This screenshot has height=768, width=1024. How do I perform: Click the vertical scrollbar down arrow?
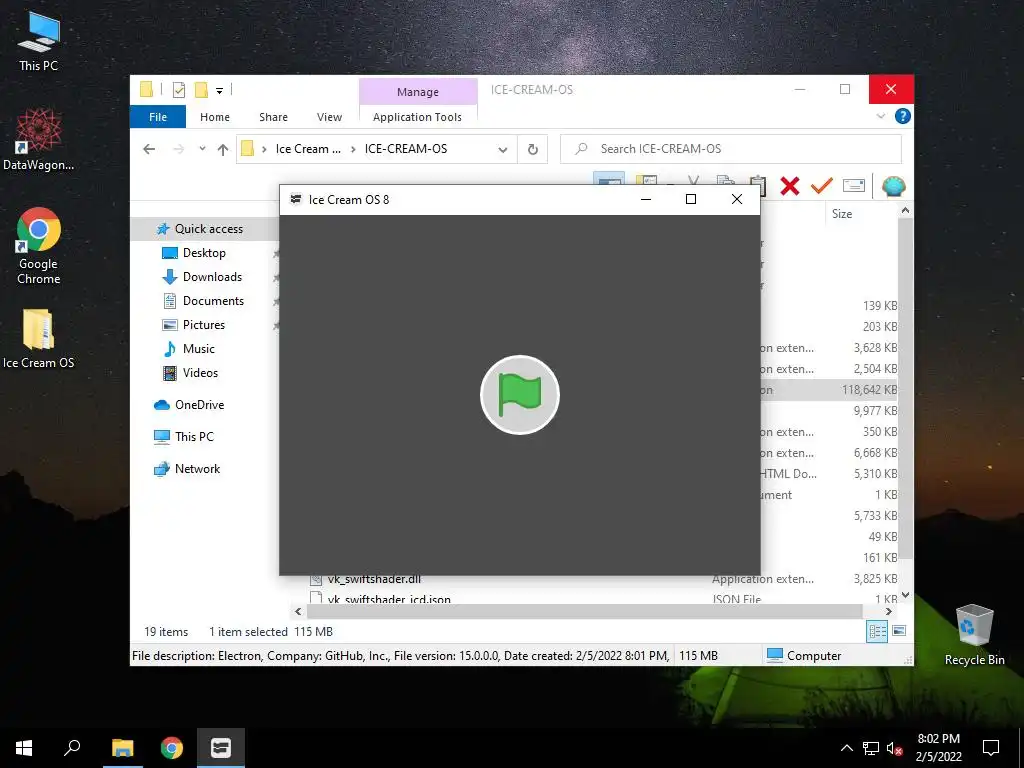point(905,595)
